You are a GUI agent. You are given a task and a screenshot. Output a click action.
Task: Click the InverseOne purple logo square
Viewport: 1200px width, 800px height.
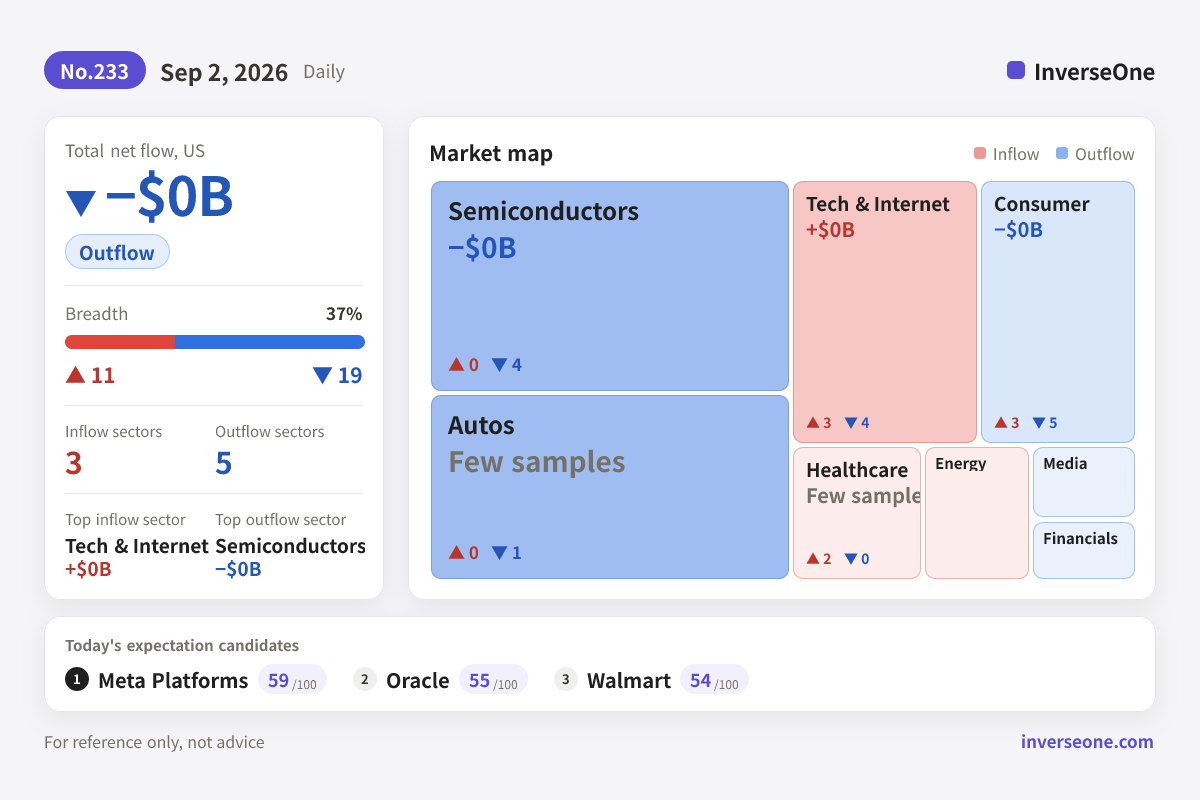(1016, 70)
